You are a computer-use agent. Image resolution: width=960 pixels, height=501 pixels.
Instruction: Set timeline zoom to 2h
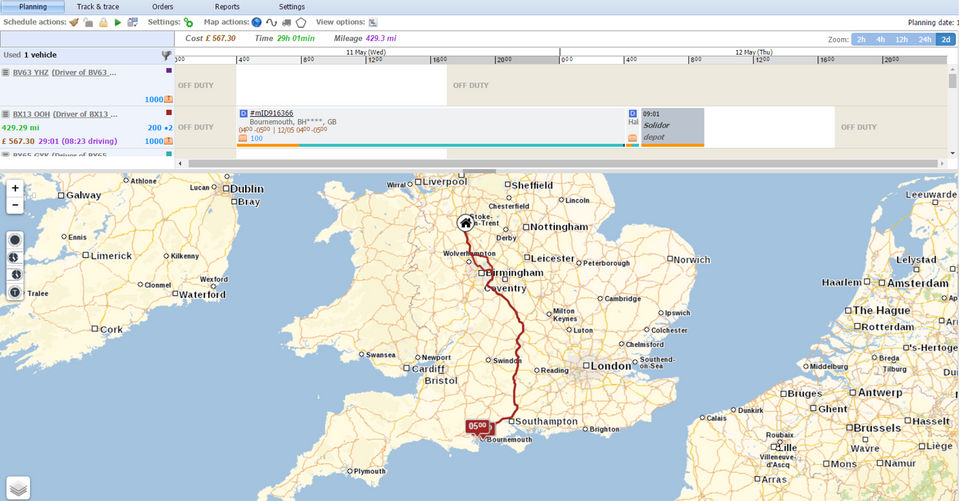point(861,39)
